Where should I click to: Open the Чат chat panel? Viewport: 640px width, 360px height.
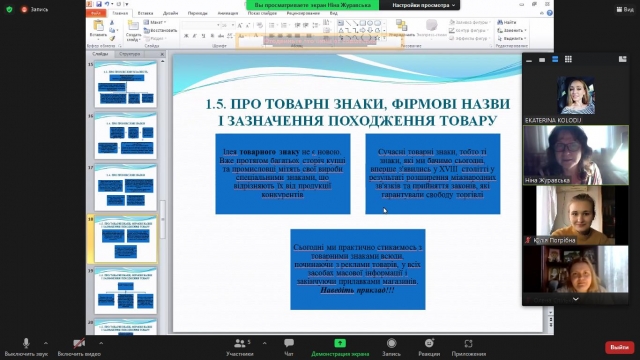pyautogui.click(x=289, y=347)
